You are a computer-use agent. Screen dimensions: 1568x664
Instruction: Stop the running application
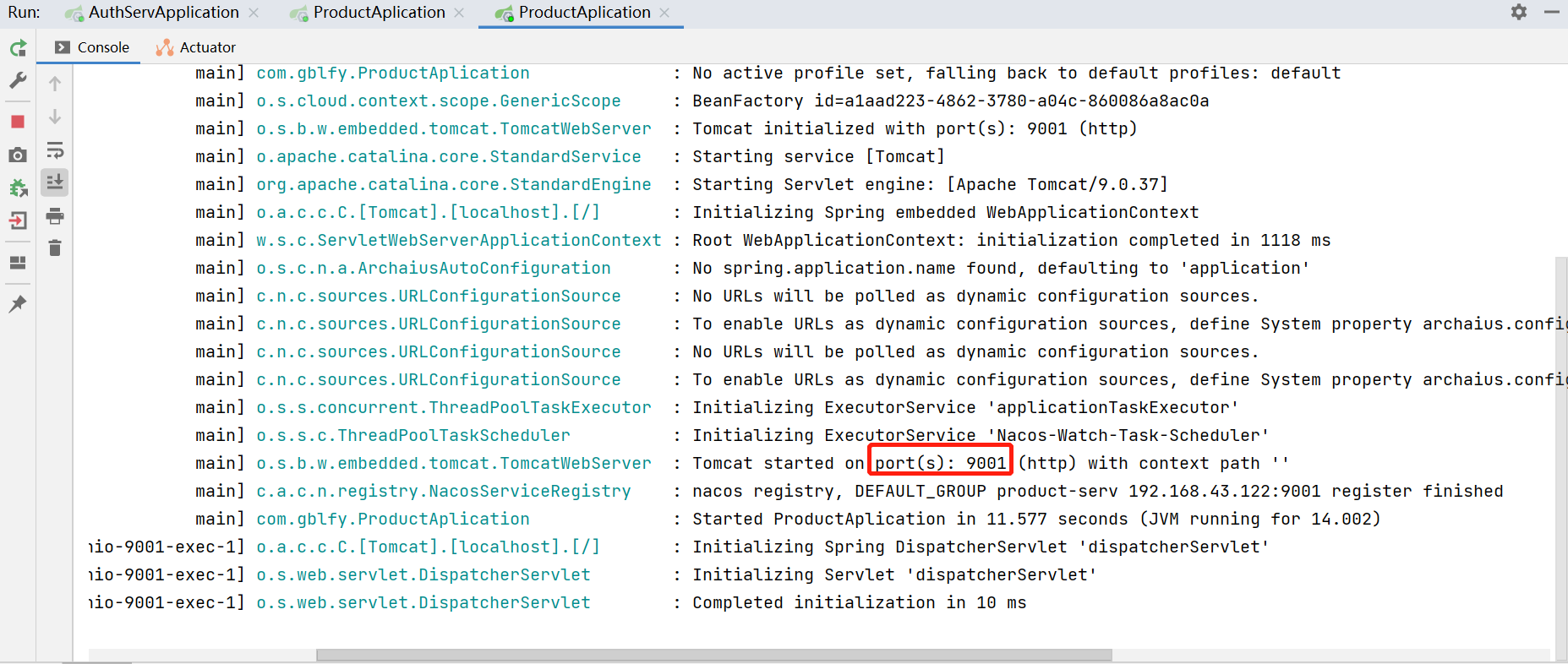[18, 122]
